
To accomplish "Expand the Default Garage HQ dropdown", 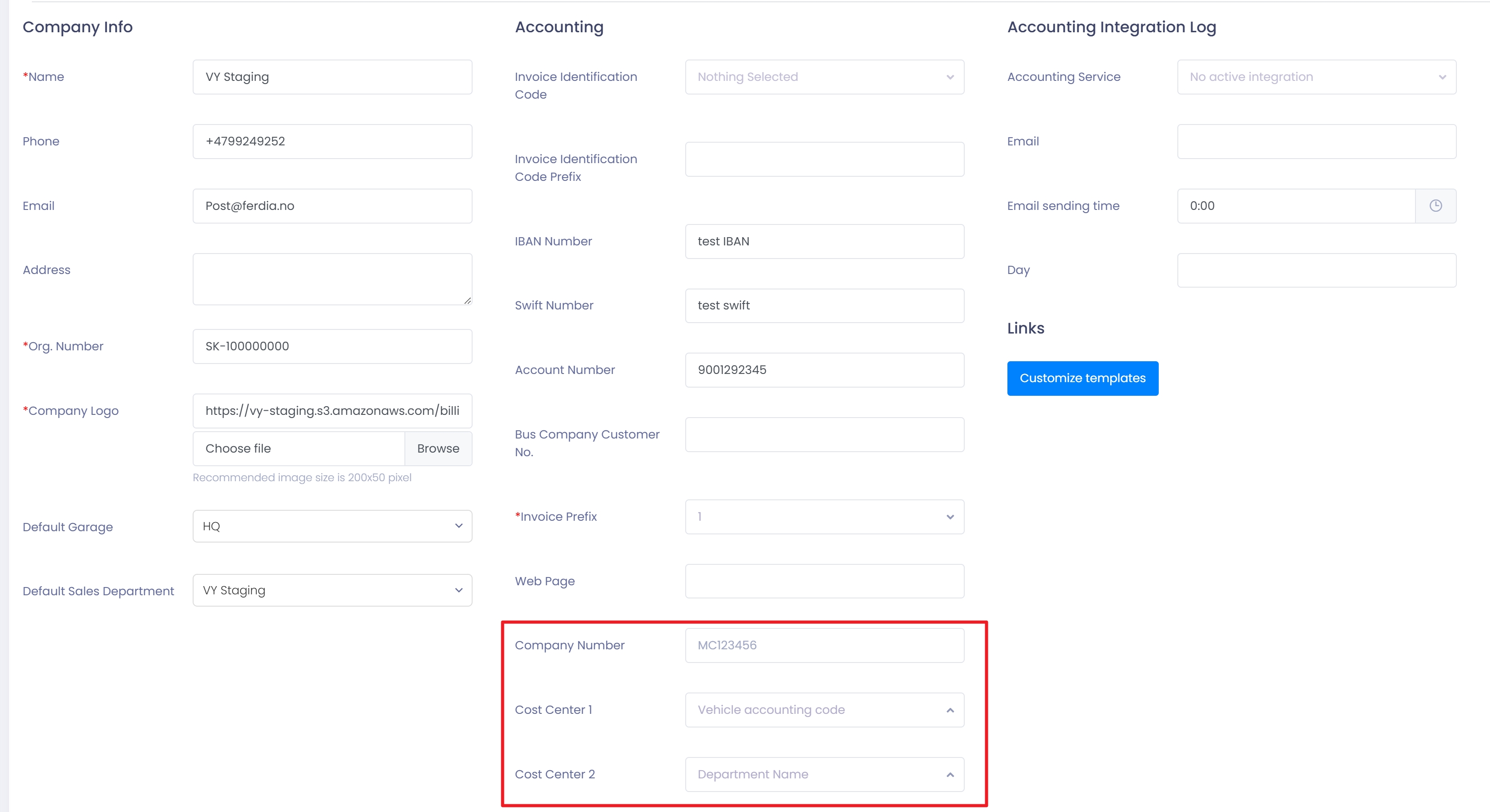I will coord(332,526).
